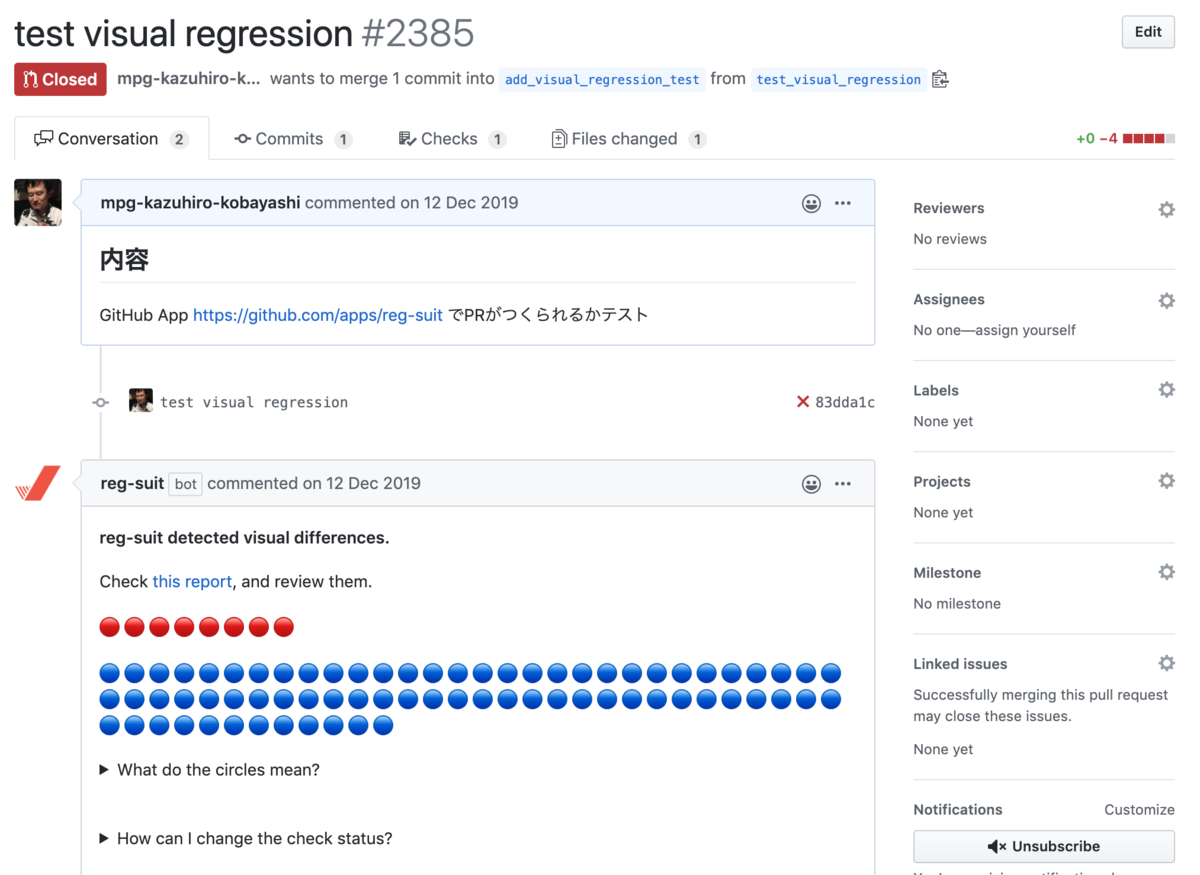The width and height of the screenshot is (1200, 875).
Task: Open Reviewers settings gear
Action: [1166, 209]
